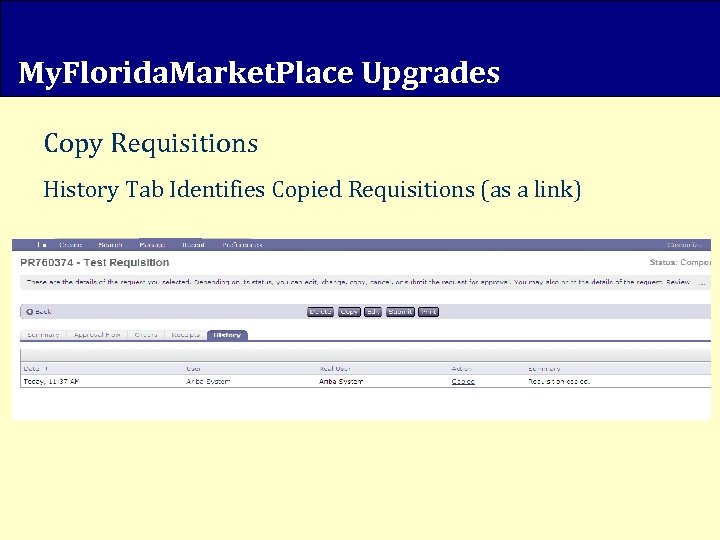Switch to the Summary tab
This screenshot has height=540, width=720.
click(43, 335)
